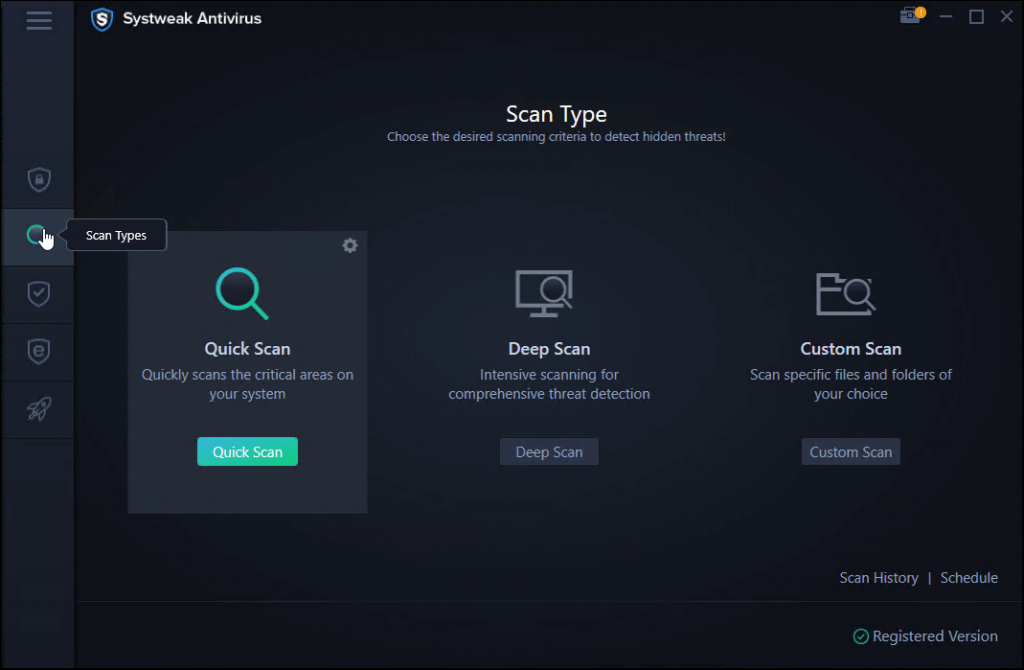Click the Deep Scan monitor icon
1024x670 pixels.
click(543, 293)
